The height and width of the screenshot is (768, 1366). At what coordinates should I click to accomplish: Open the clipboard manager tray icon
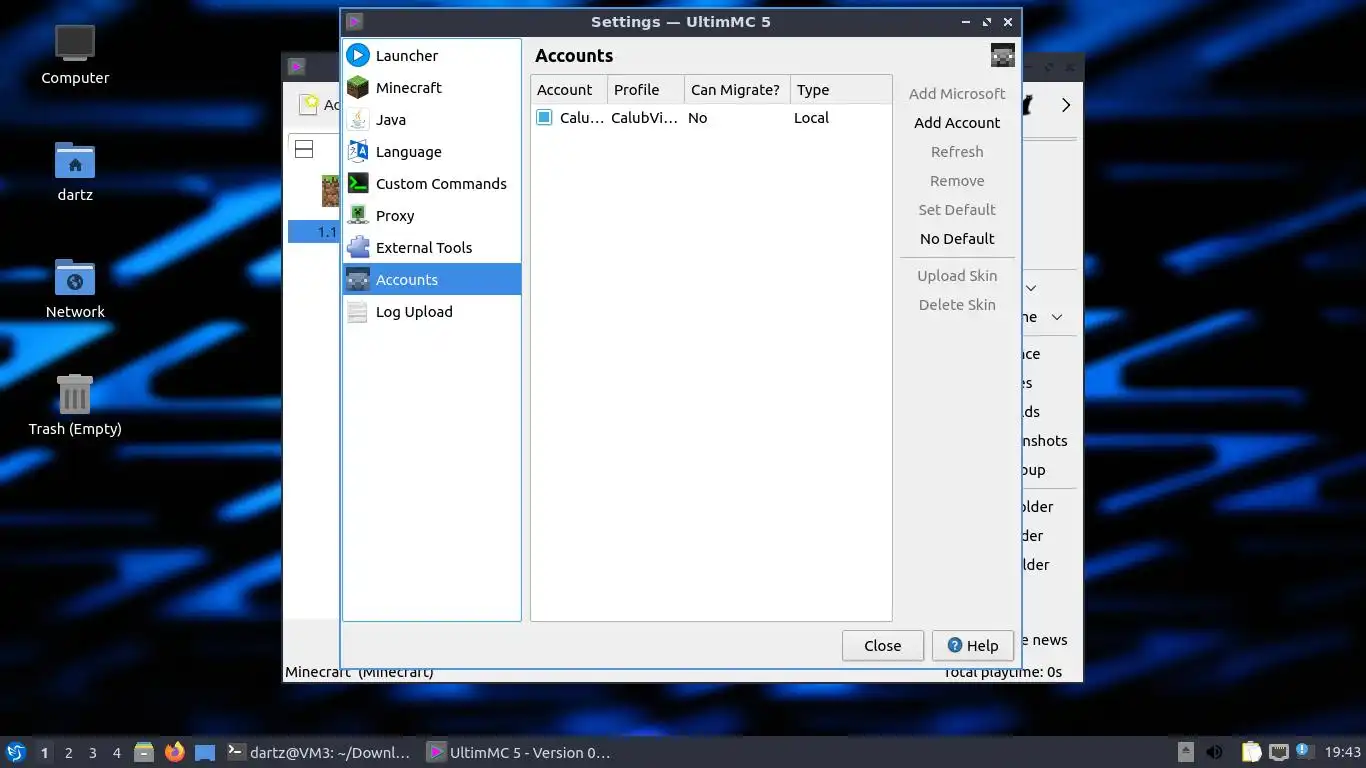coord(1252,752)
